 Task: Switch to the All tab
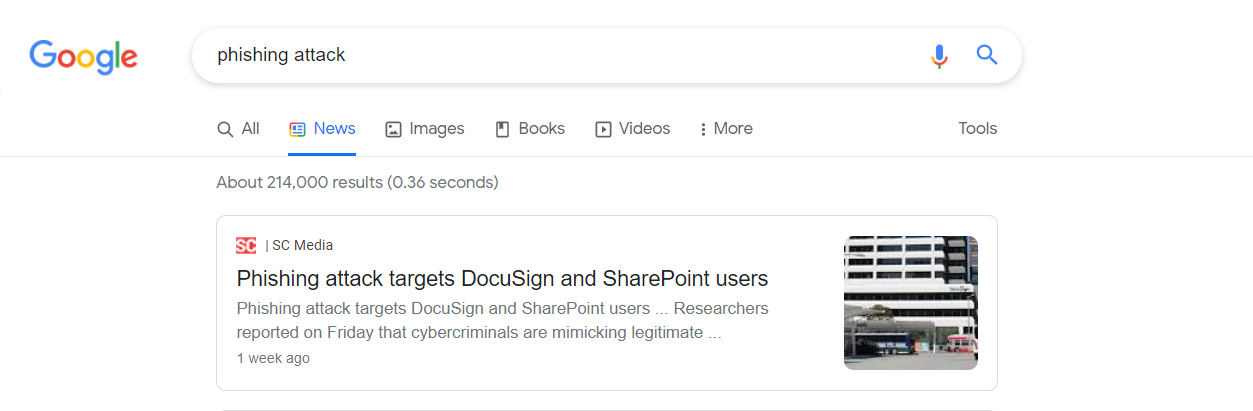coord(238,129)
